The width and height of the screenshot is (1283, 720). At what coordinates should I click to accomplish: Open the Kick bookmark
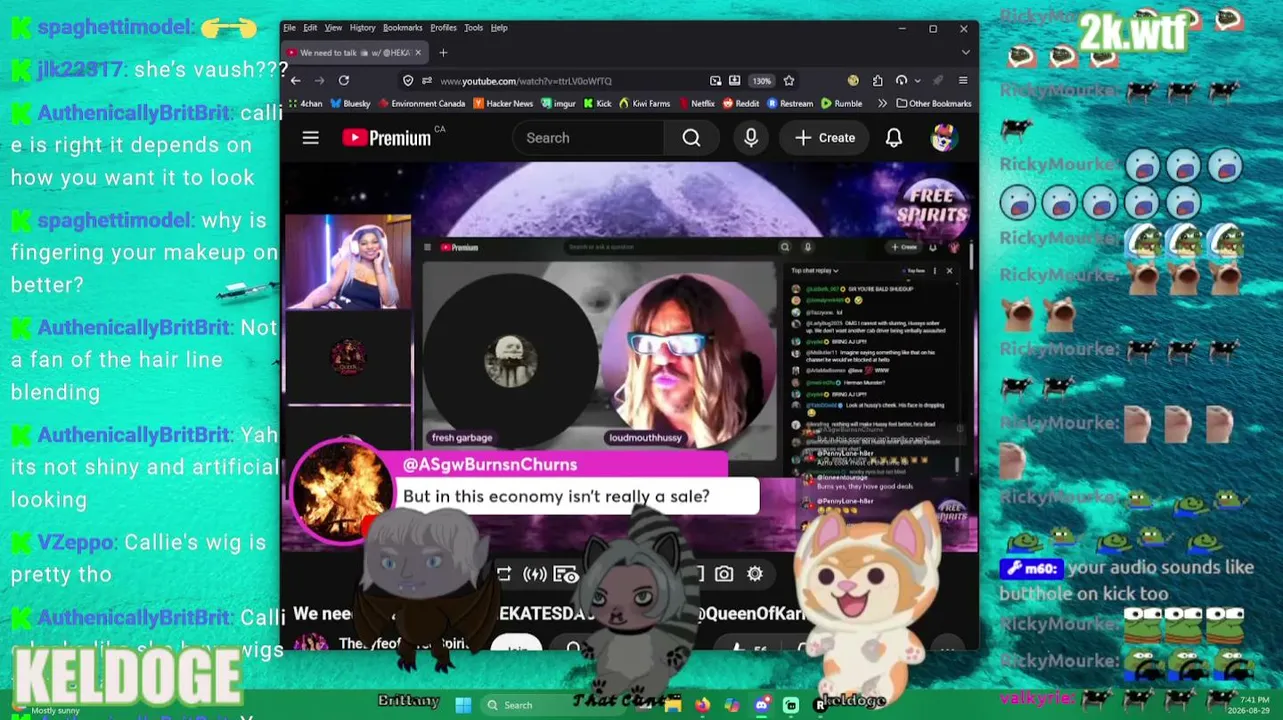(597, 103)
